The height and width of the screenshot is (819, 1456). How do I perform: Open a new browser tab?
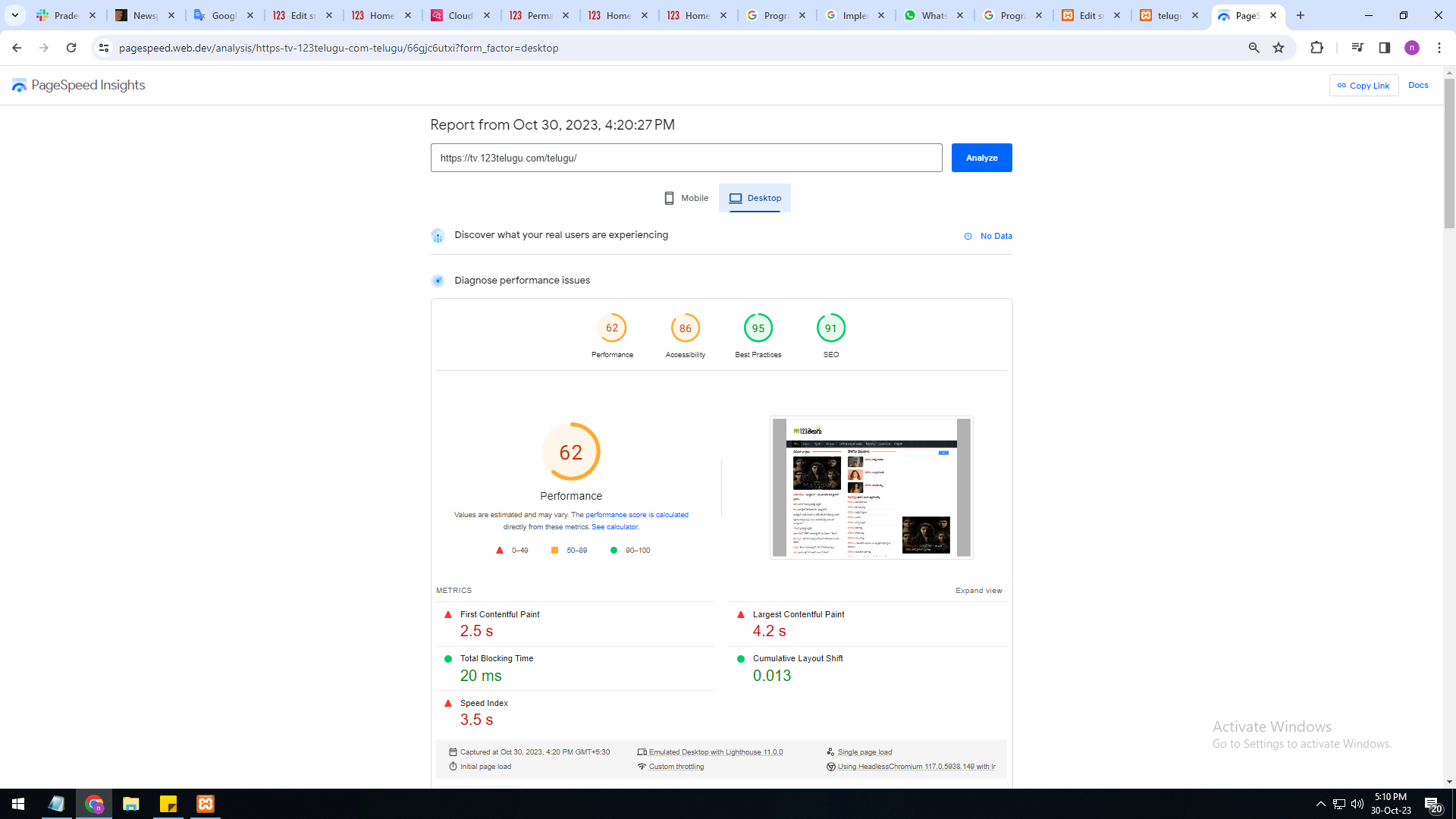coord(1301,15)
